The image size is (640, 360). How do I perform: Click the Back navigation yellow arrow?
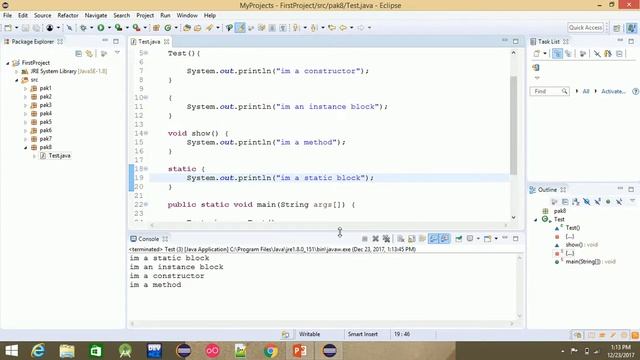click(343, 28)
